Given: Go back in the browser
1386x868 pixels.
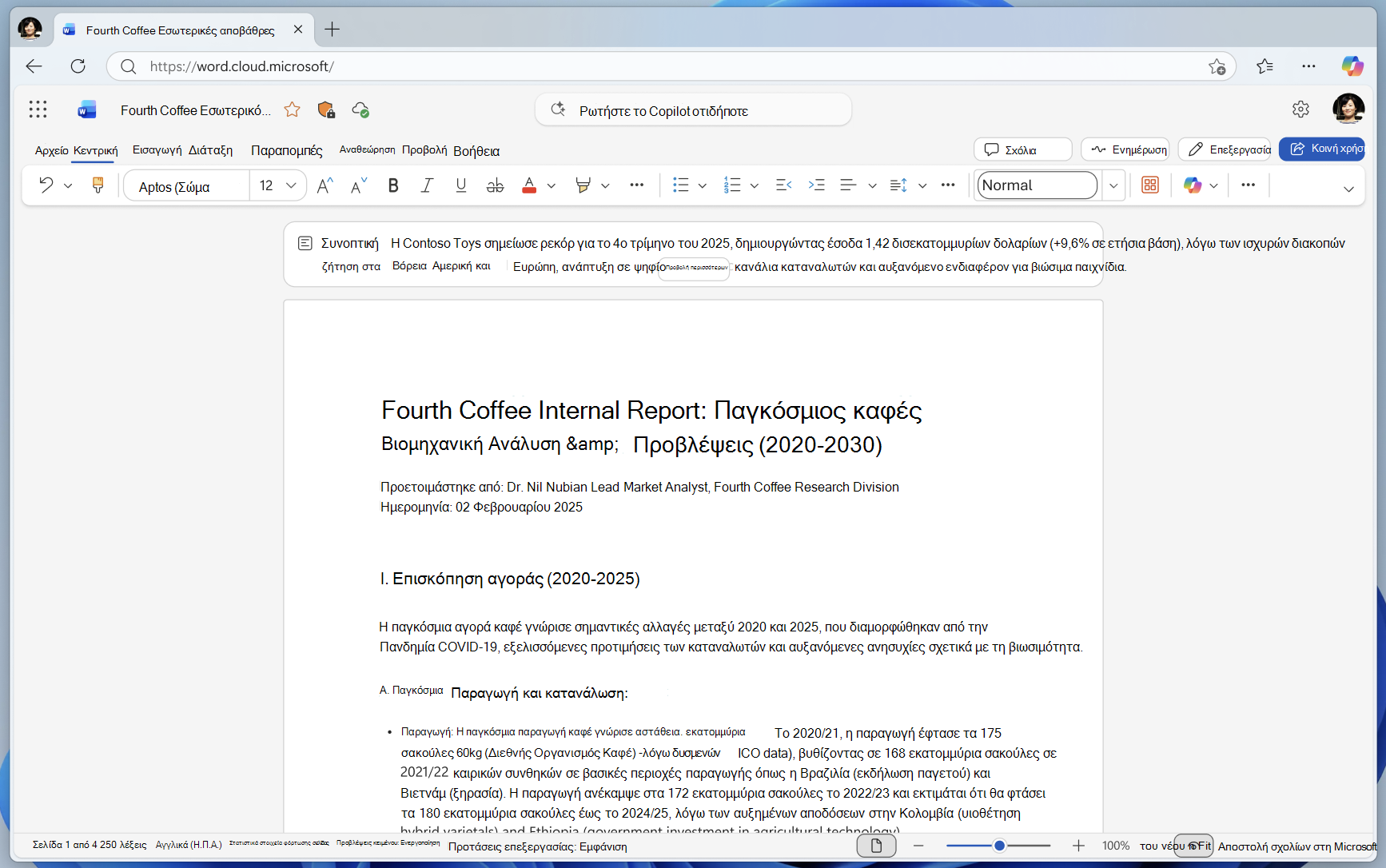Looking at the screenshot, I should pos(34,66).
